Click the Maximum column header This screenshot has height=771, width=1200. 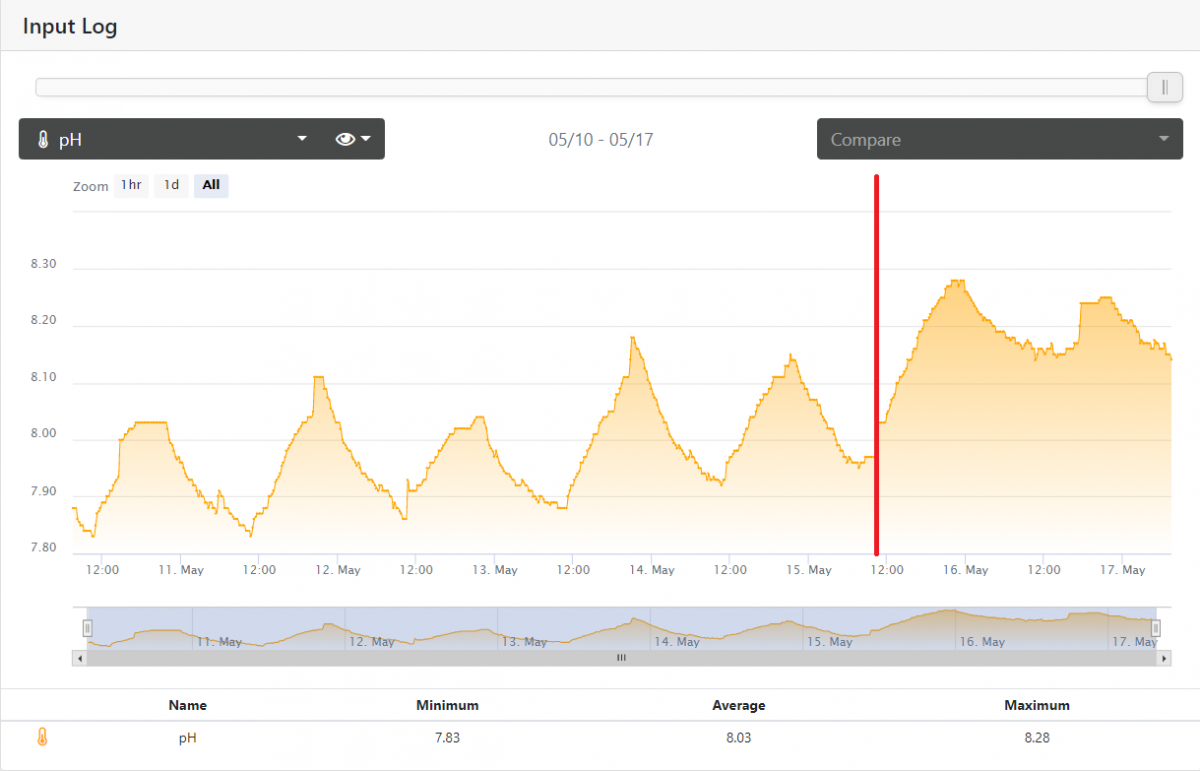(1037, 705)
